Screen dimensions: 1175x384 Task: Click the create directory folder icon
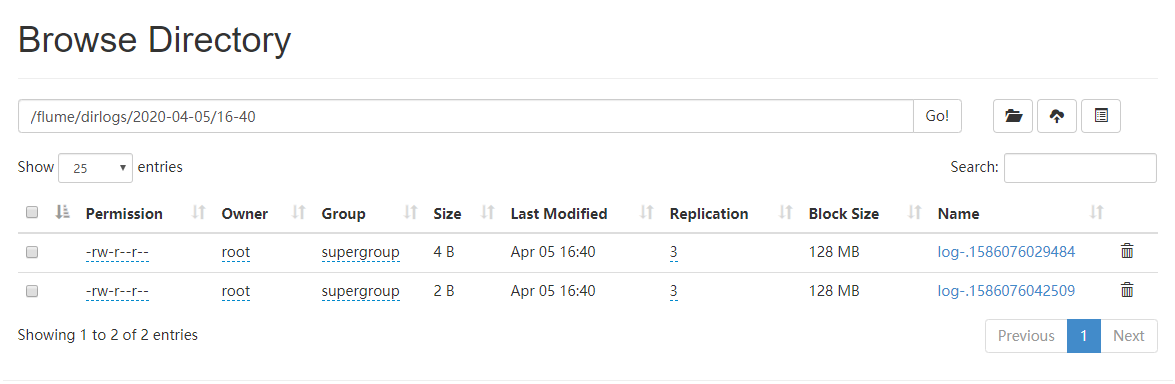point(1013,116)
